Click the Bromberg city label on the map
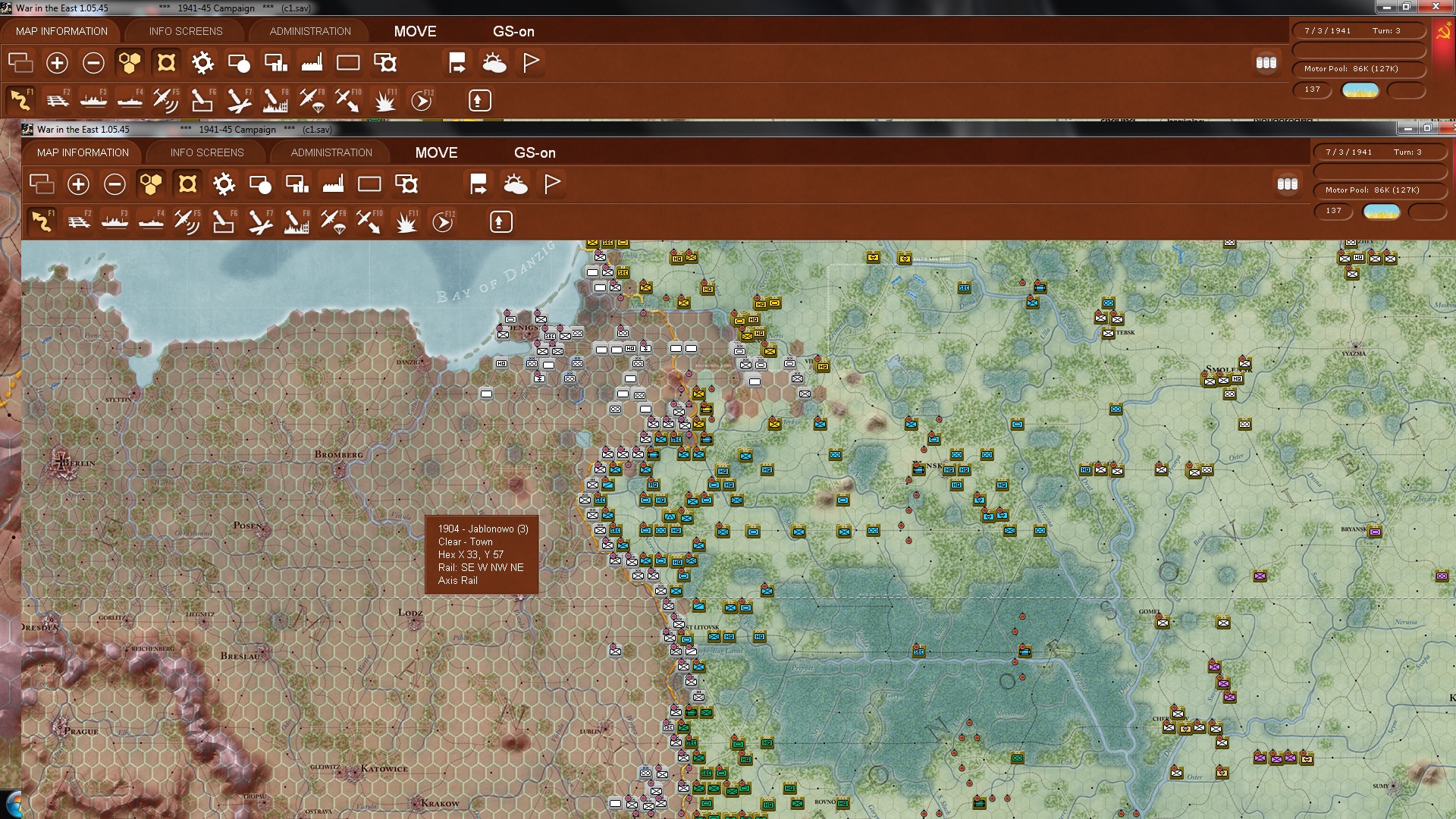This screenshot has height=819, width=1456. [x=338, y=454]
